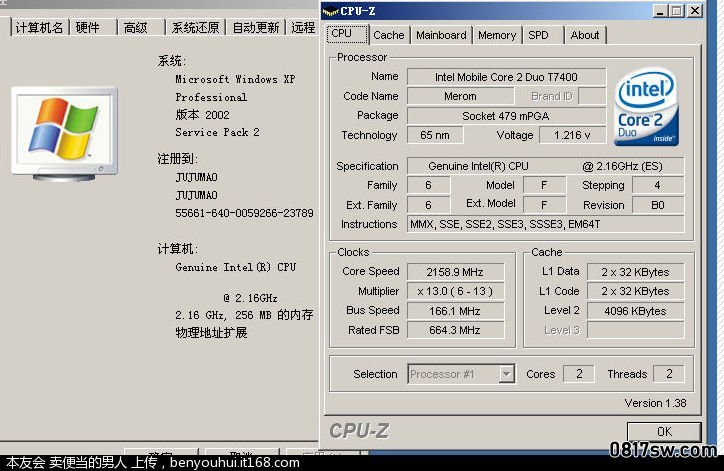Click the Stepping value 4
Image resolution: width=724 pixels, height=471 pixels.
point(658,186)
